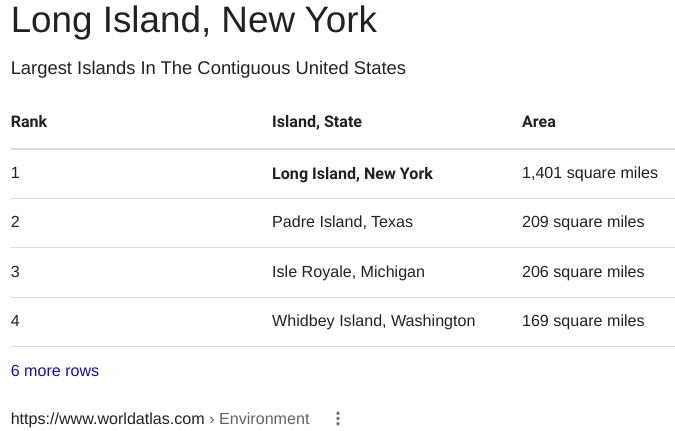Click the "206 square miles" area value
The image size is (675, 431).
583,272
